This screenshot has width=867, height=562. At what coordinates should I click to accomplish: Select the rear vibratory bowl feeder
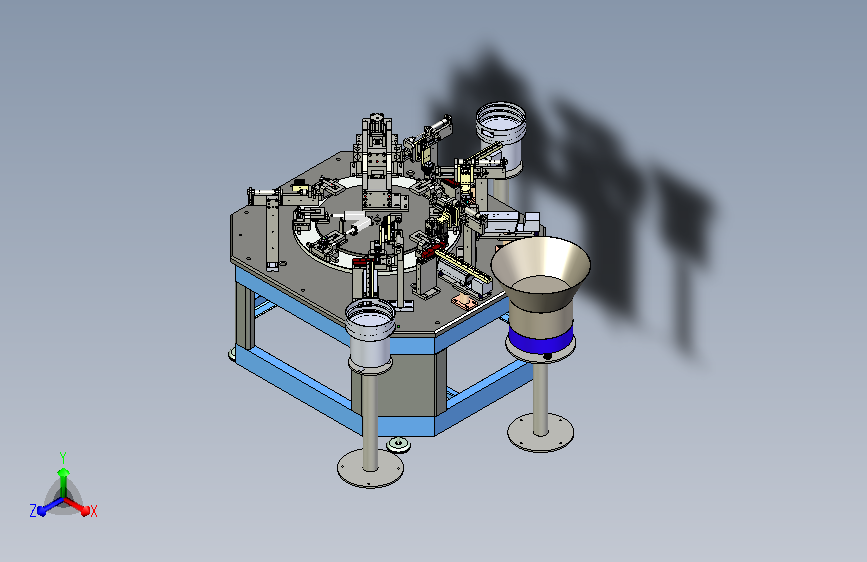tap(501, 138)
